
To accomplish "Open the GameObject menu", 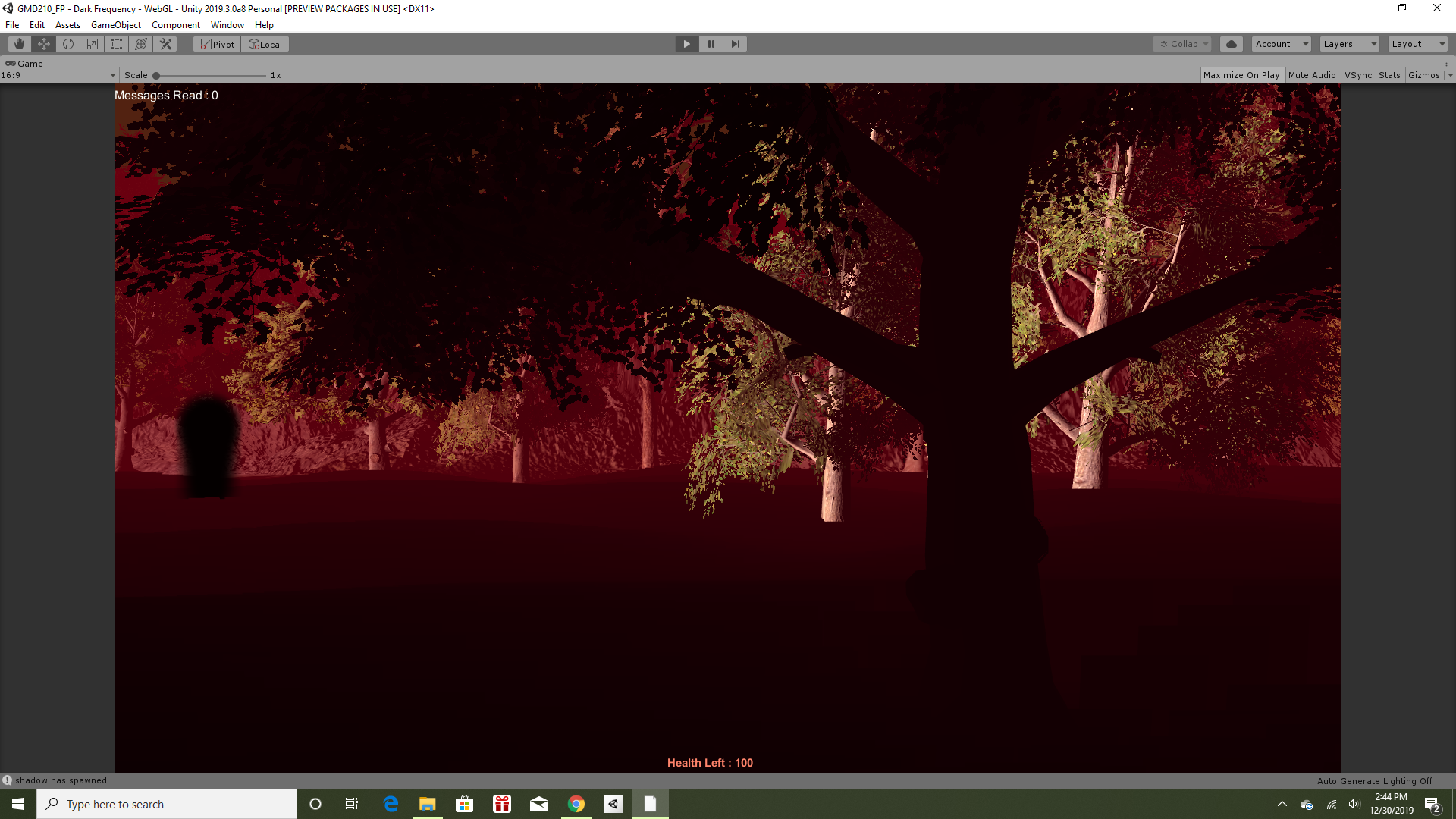I will click(x=115, y=25).
